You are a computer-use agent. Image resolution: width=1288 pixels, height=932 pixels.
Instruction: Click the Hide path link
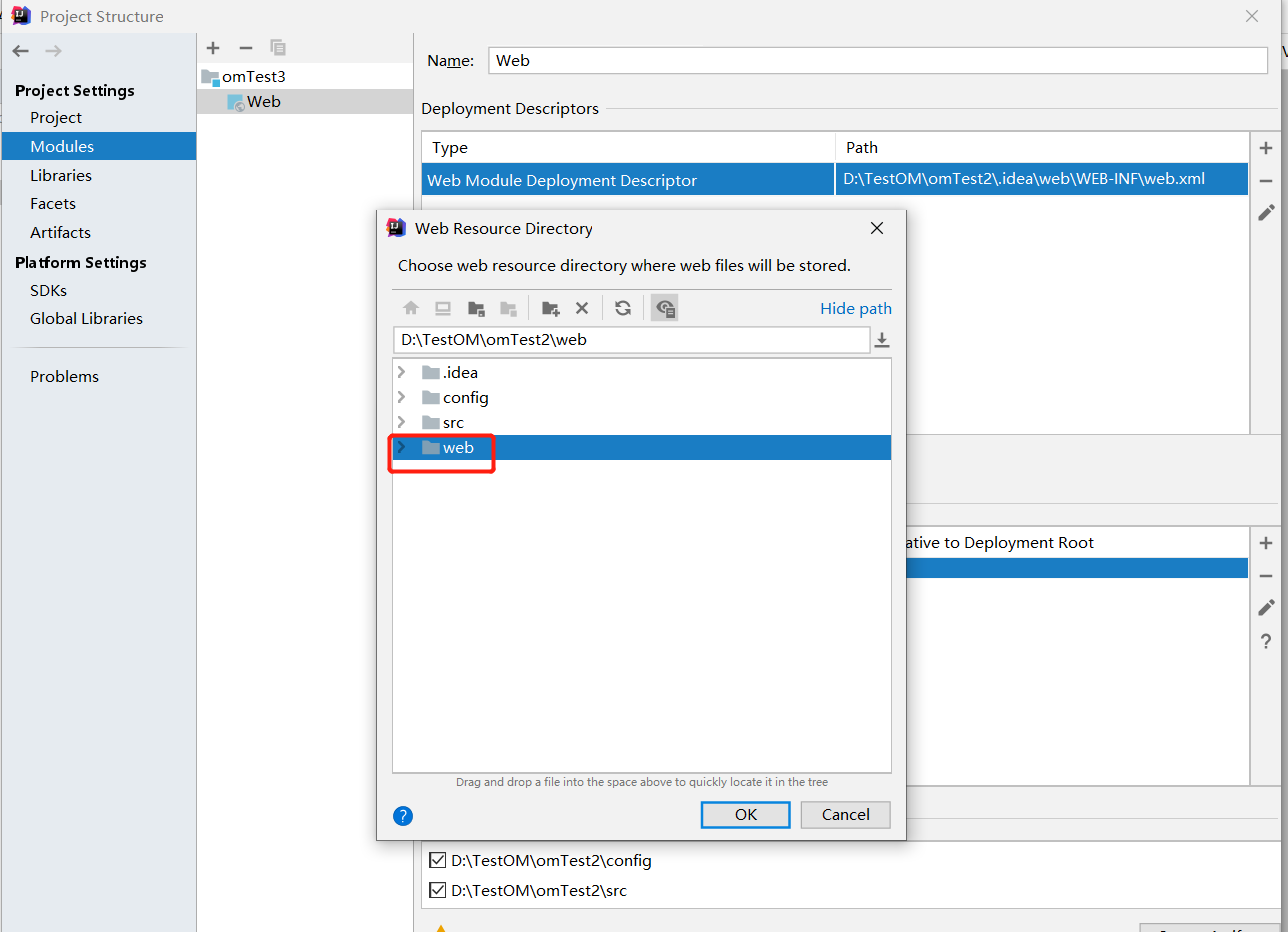tap(856, 308)
